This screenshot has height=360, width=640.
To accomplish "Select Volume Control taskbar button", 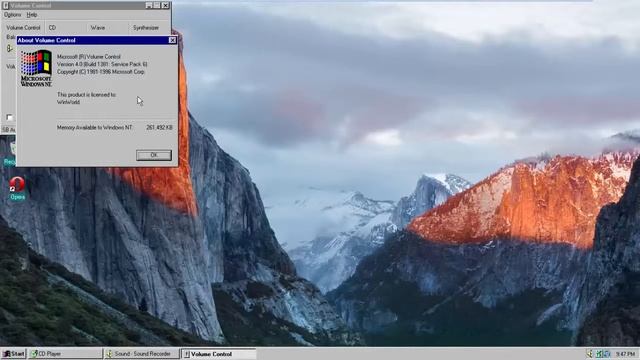I will coord(218,354).
